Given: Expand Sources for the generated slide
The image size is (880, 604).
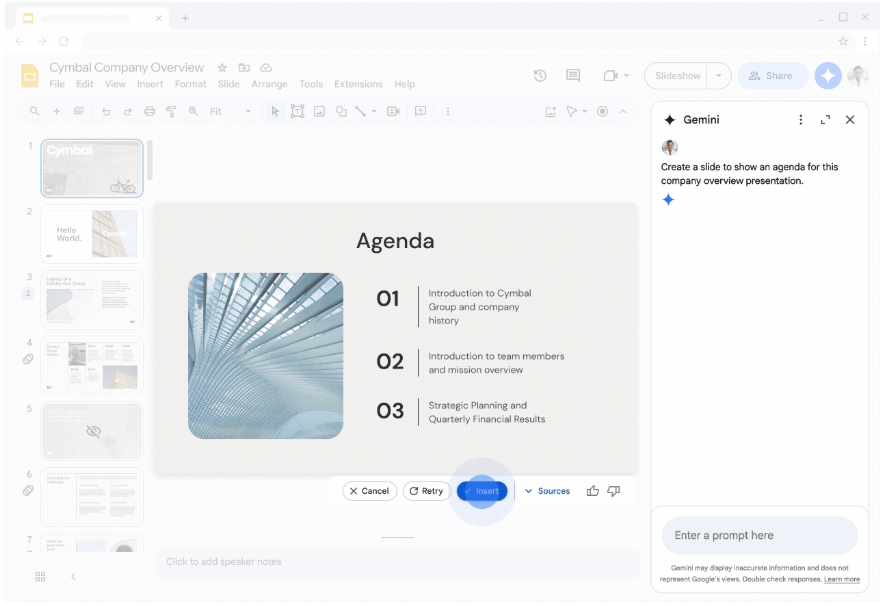Looking at the screenshot, I should tap(547, 490).
